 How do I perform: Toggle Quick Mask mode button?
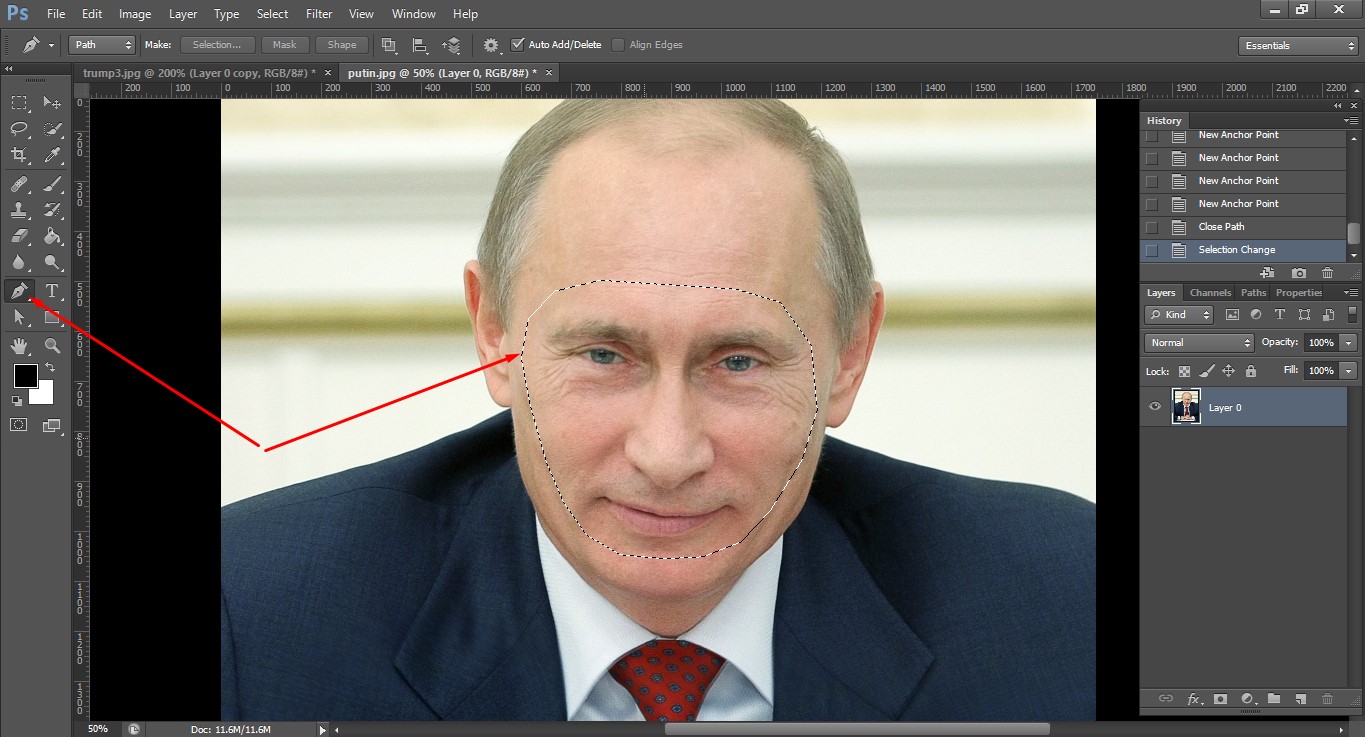tap(19, 425)
